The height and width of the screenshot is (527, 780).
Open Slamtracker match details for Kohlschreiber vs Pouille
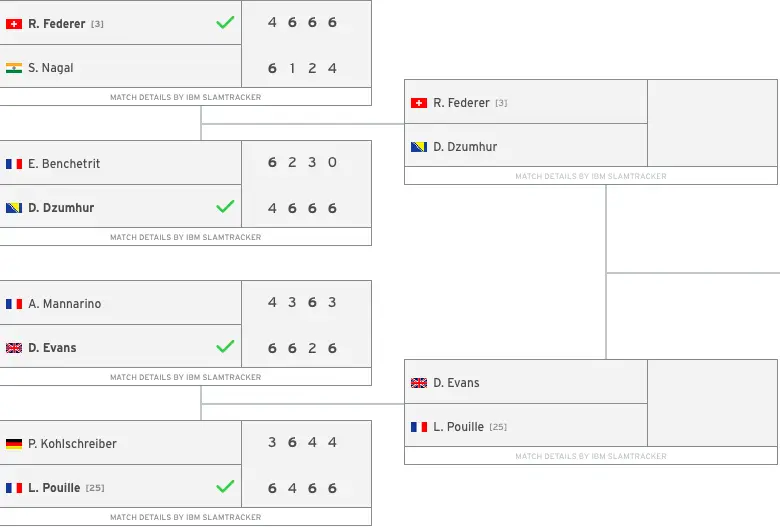point(186,517)
